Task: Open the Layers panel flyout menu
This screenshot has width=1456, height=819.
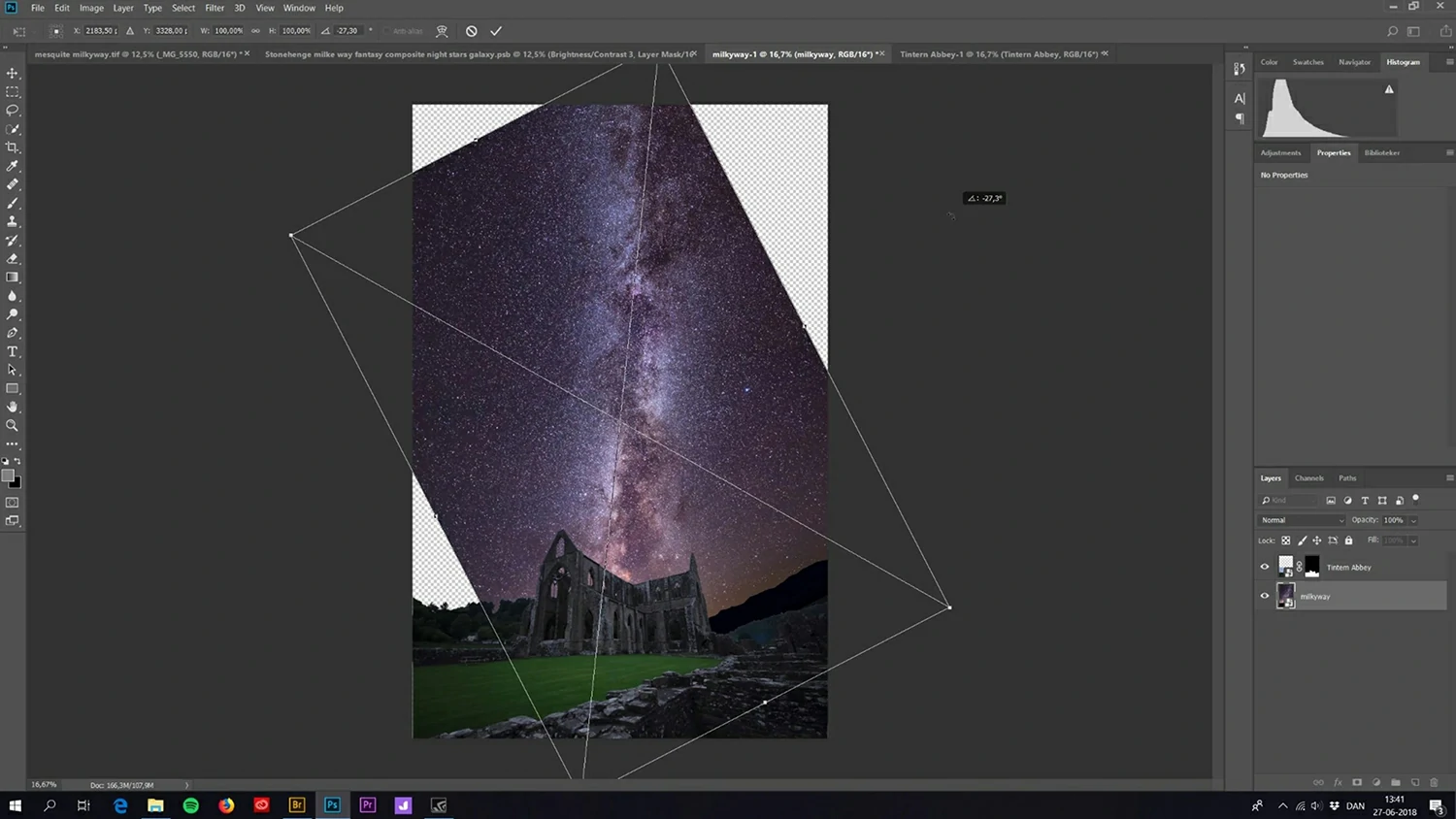Action: click(1449, 477)
